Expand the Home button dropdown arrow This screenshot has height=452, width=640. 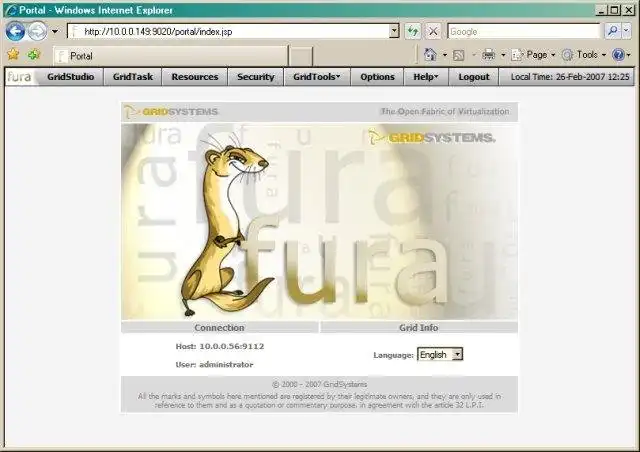coord(445,55)
